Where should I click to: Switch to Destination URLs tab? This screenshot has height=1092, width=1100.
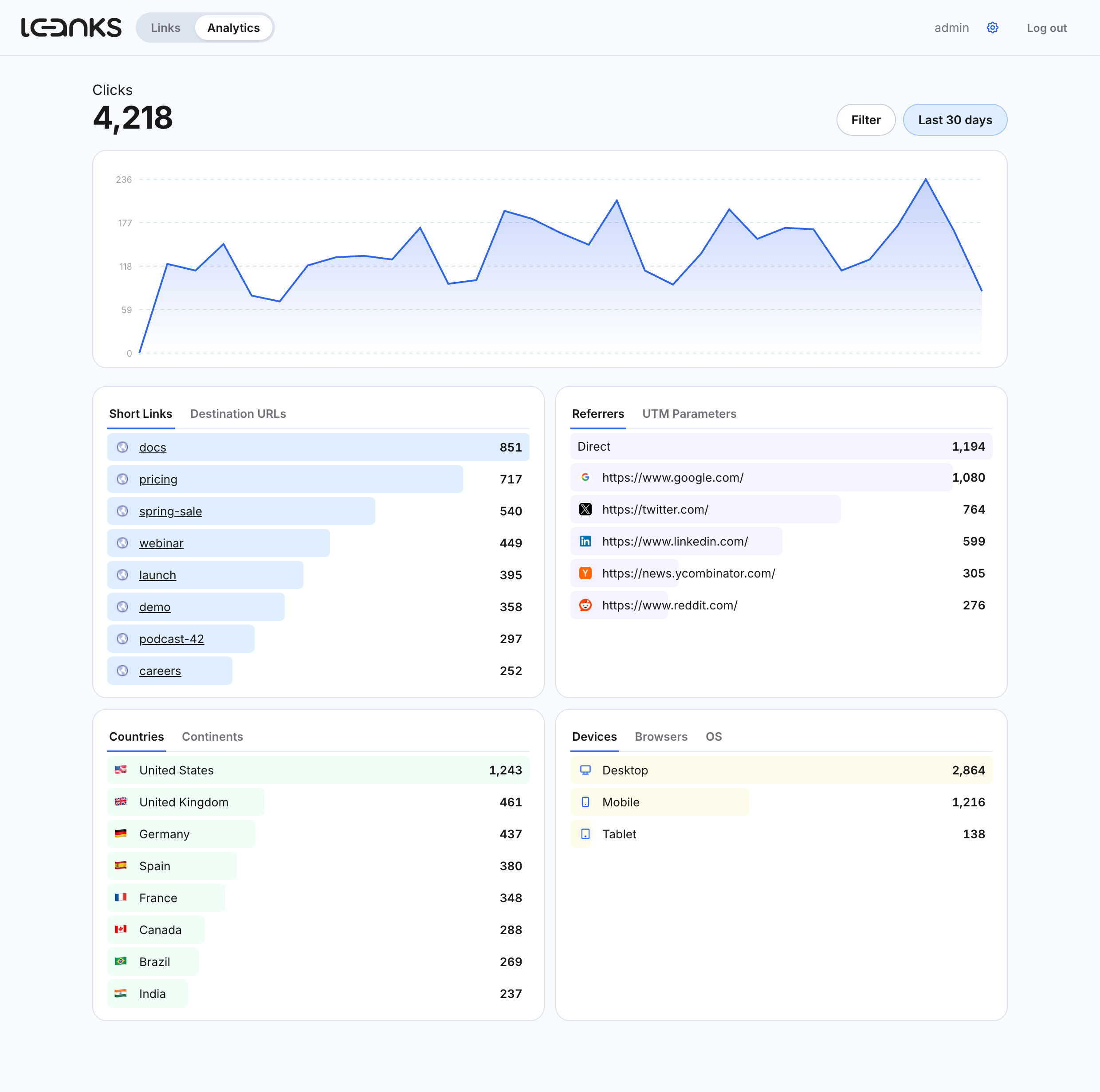coord(238,414)
